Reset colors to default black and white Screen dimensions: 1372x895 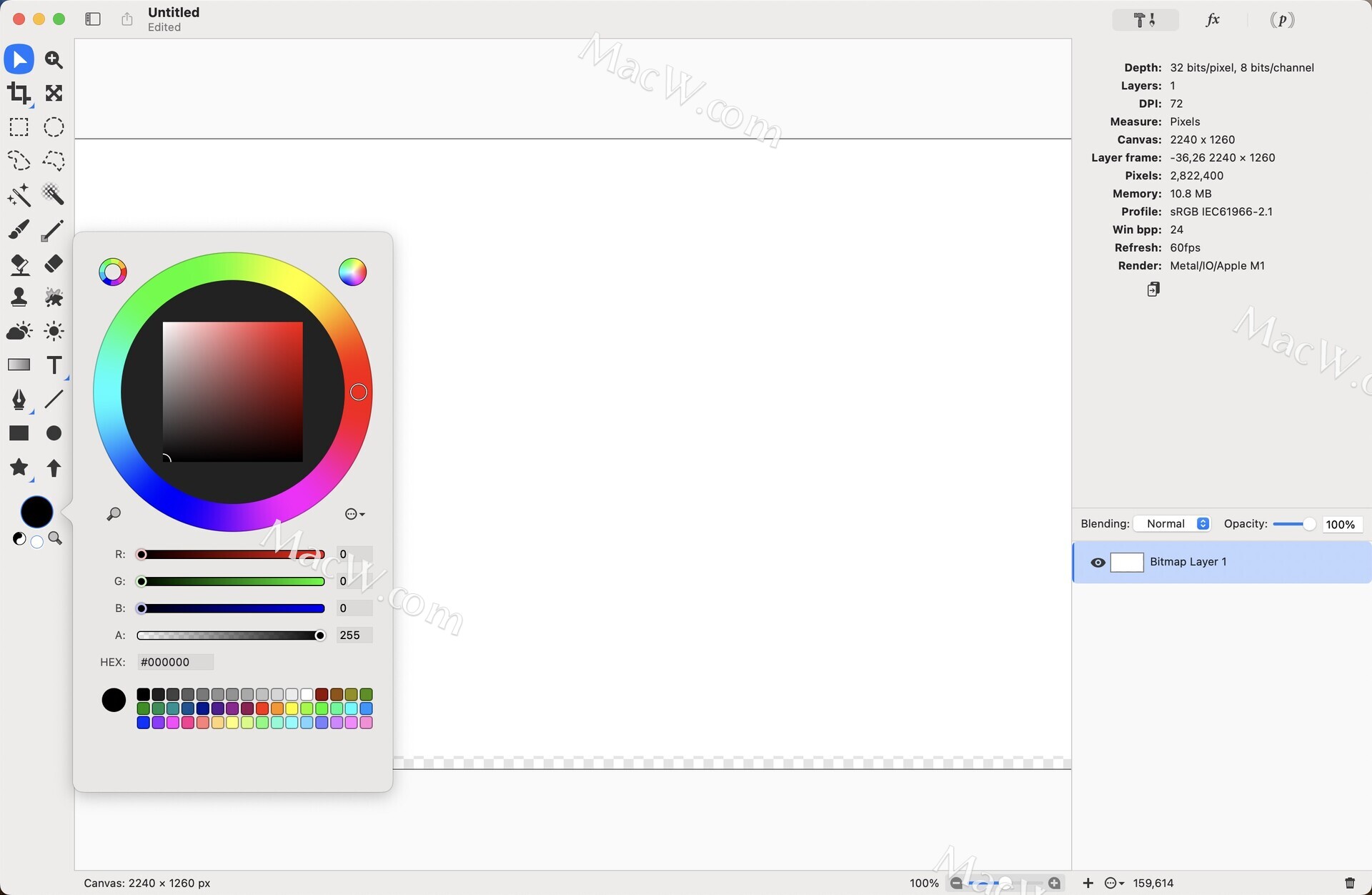click(19, 539)
